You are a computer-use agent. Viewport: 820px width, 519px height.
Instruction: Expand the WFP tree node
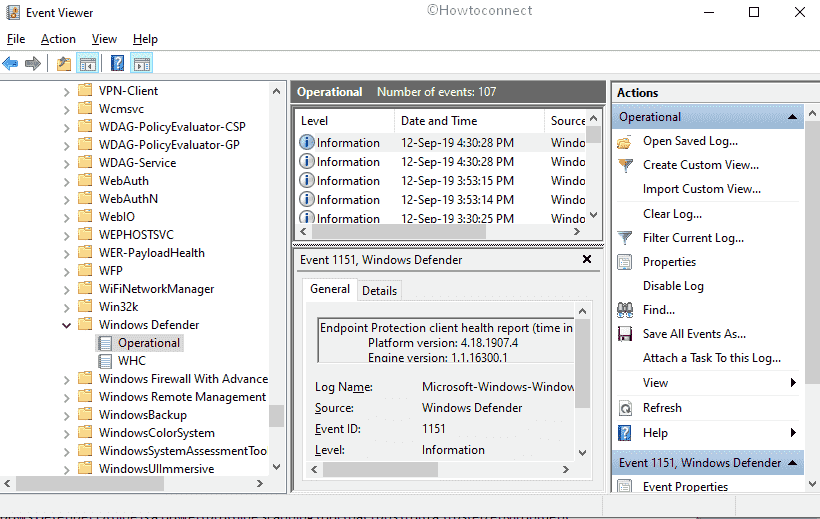(66, 272)
